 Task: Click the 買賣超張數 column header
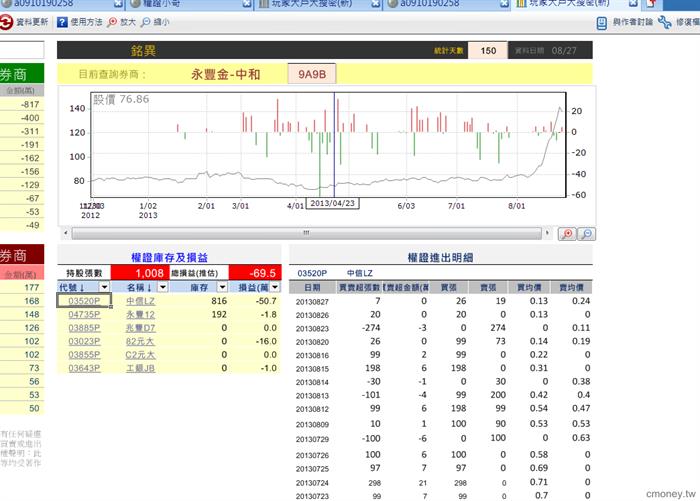click(359, 288)
